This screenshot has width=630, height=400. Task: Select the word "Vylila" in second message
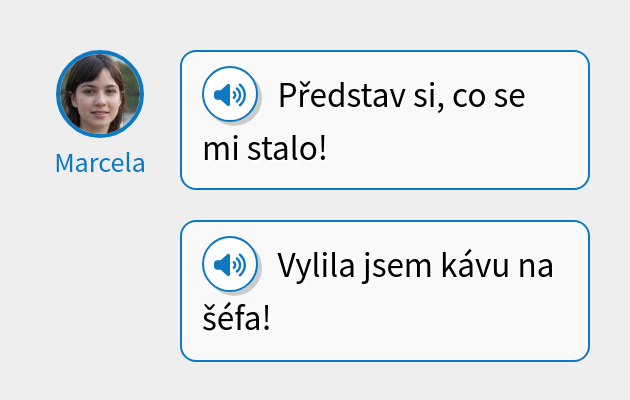point(316,265)
